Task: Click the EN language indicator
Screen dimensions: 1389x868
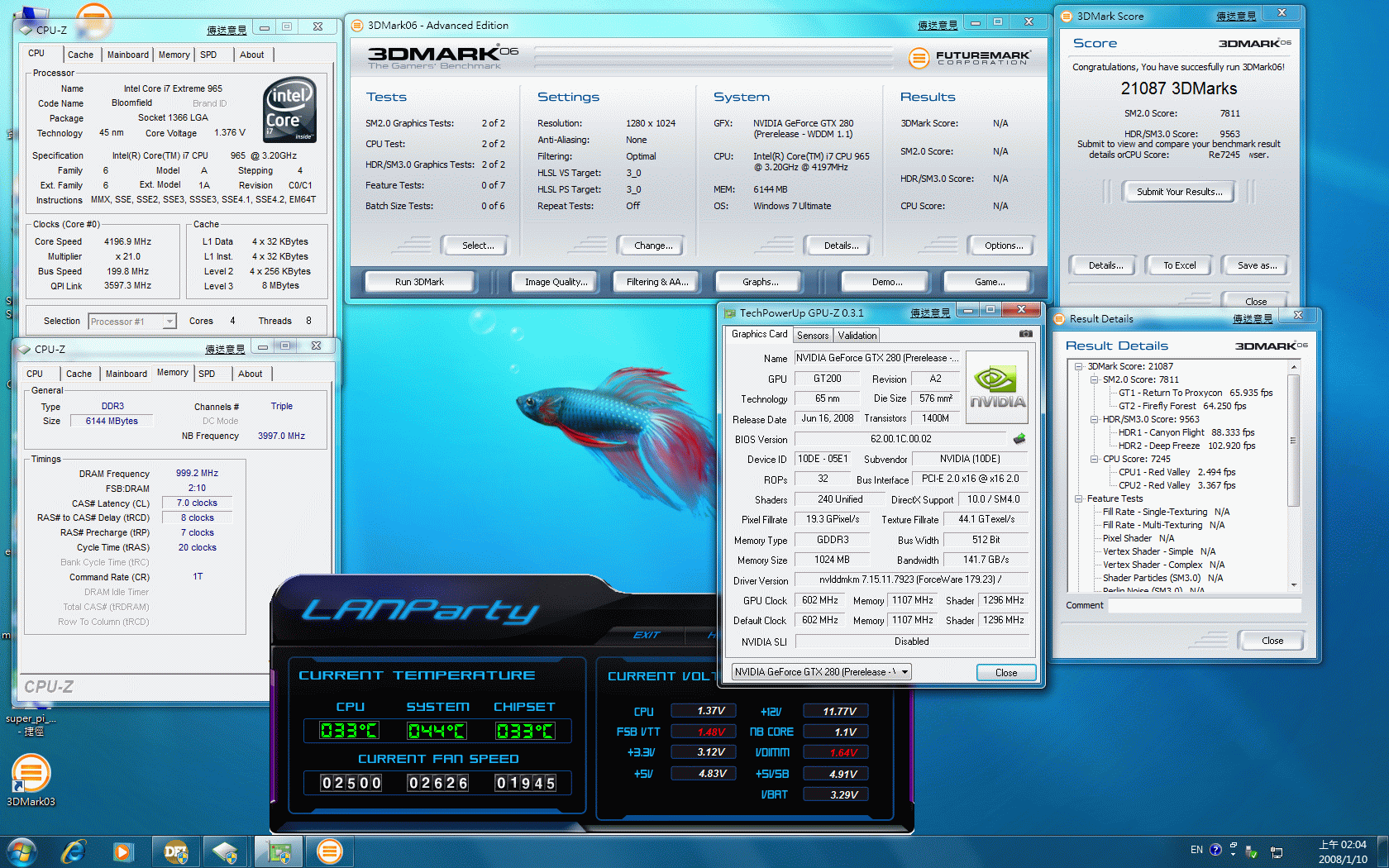Action: pos(1196,850)
